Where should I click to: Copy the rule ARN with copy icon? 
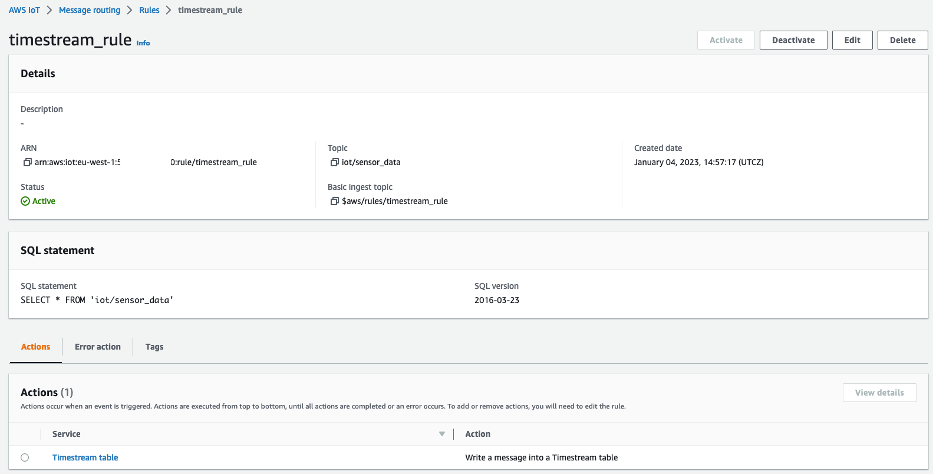pos(27,162)
